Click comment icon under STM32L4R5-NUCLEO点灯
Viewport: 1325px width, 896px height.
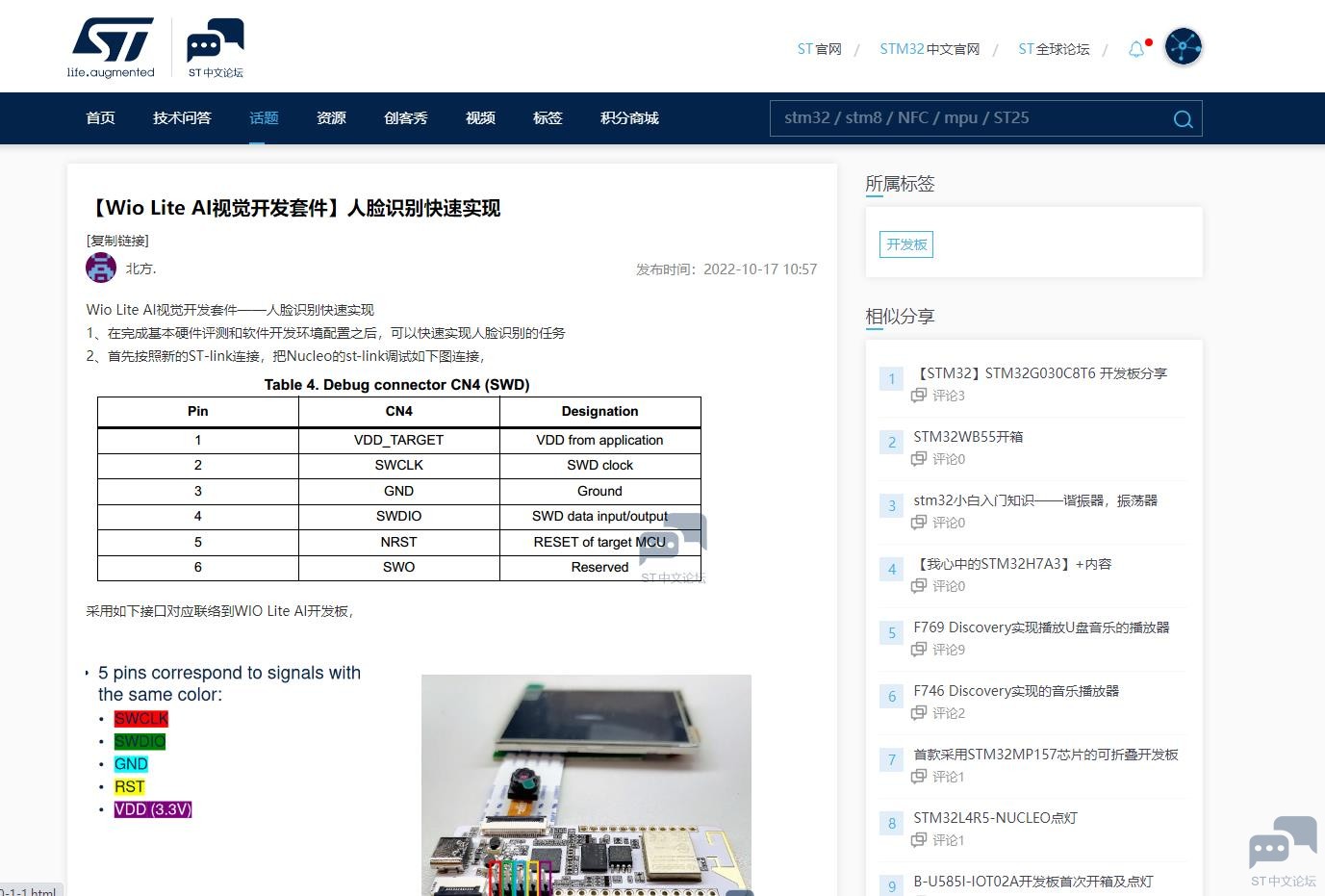[919, 839]
